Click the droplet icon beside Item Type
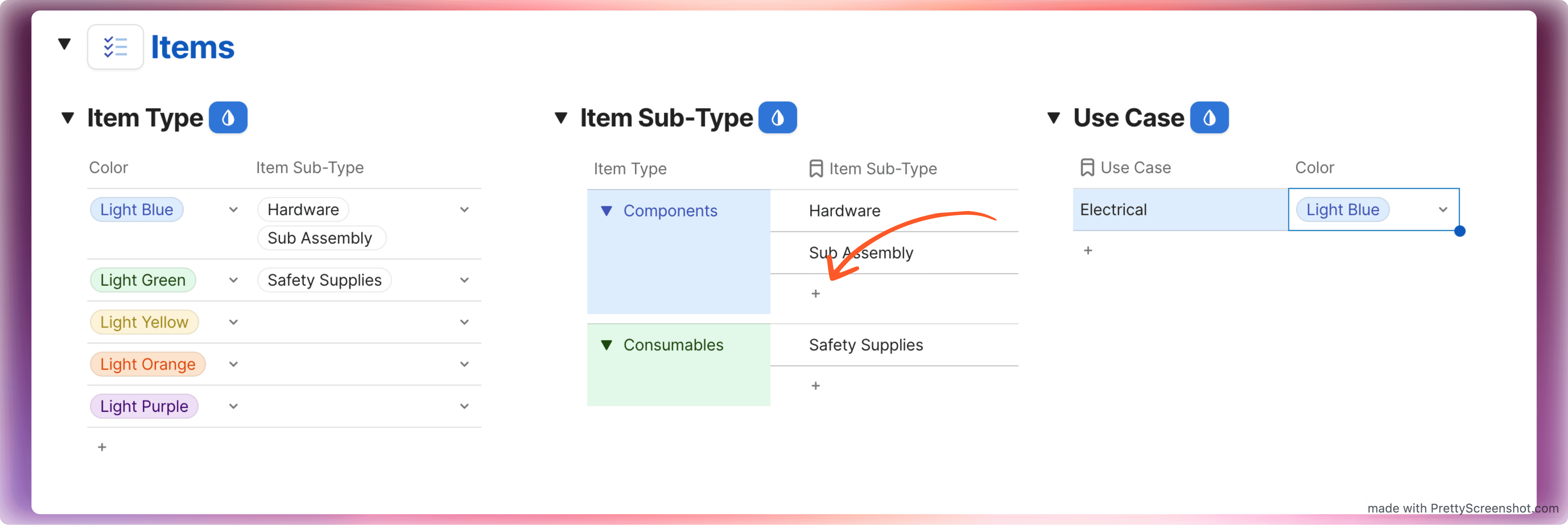The height and width of the screenshot is (525, 1568). [x=228, y=117]
